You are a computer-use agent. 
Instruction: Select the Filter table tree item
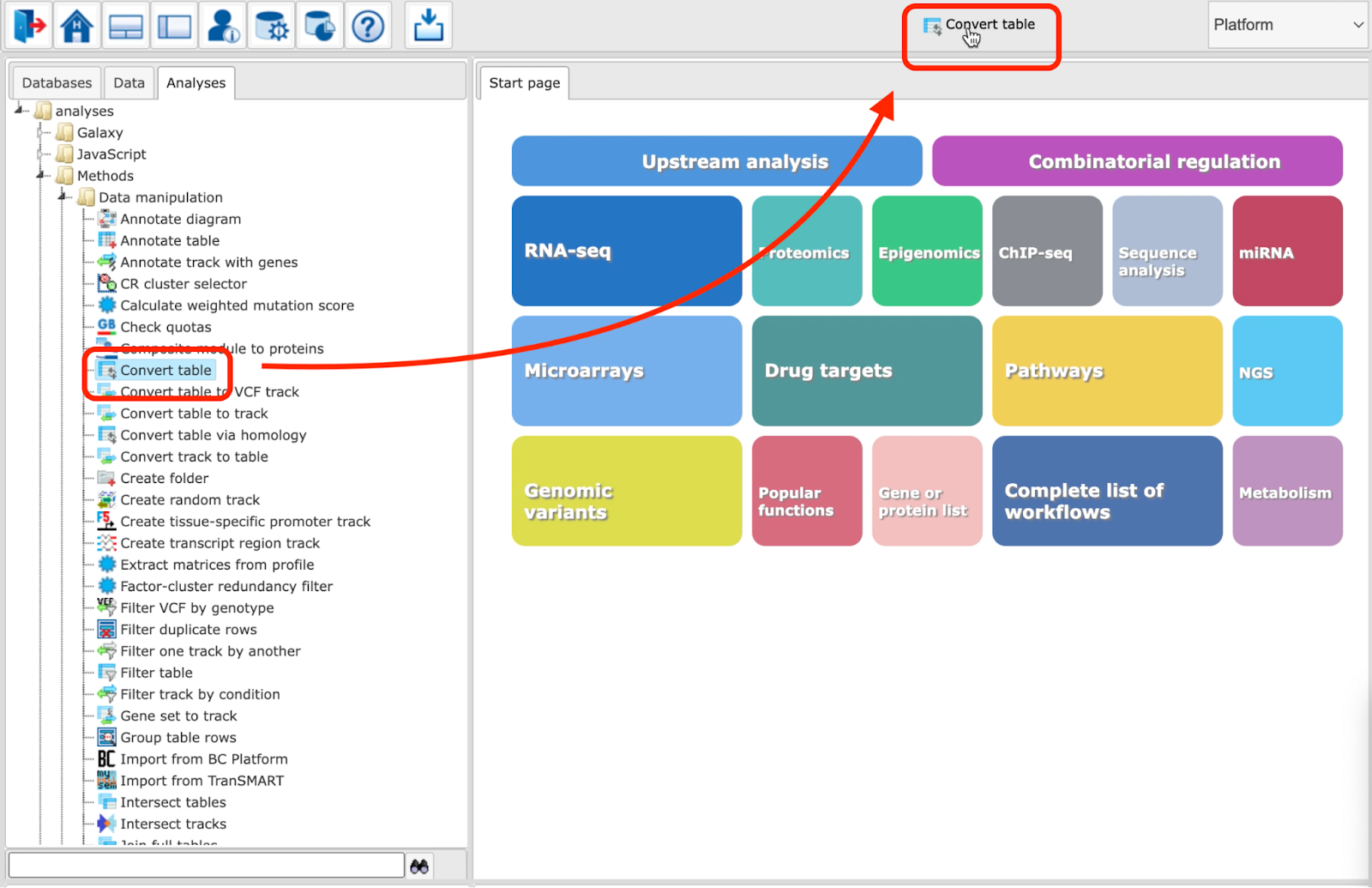156,673
